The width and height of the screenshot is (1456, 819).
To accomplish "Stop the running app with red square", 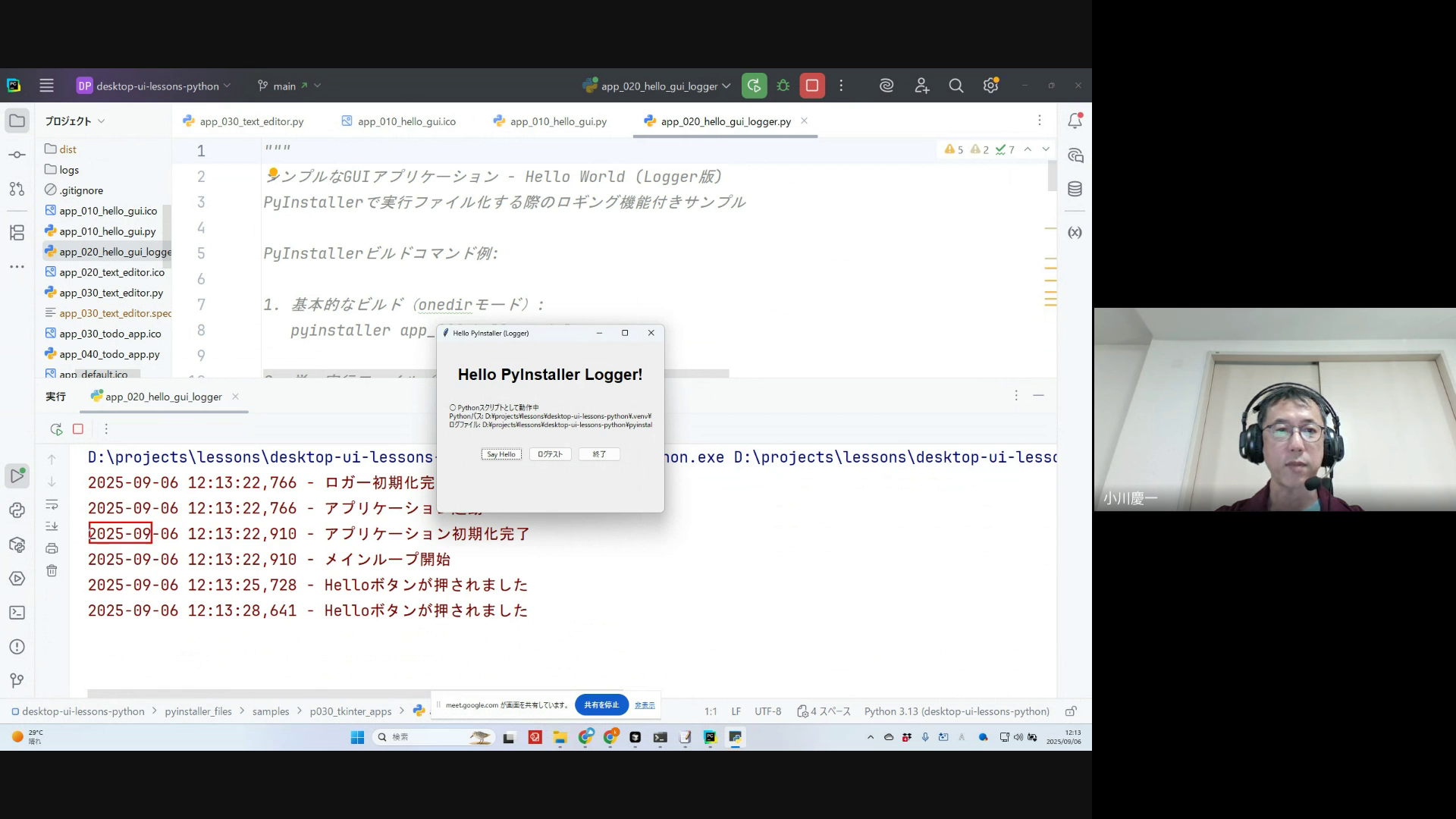I will pos(812,86).
